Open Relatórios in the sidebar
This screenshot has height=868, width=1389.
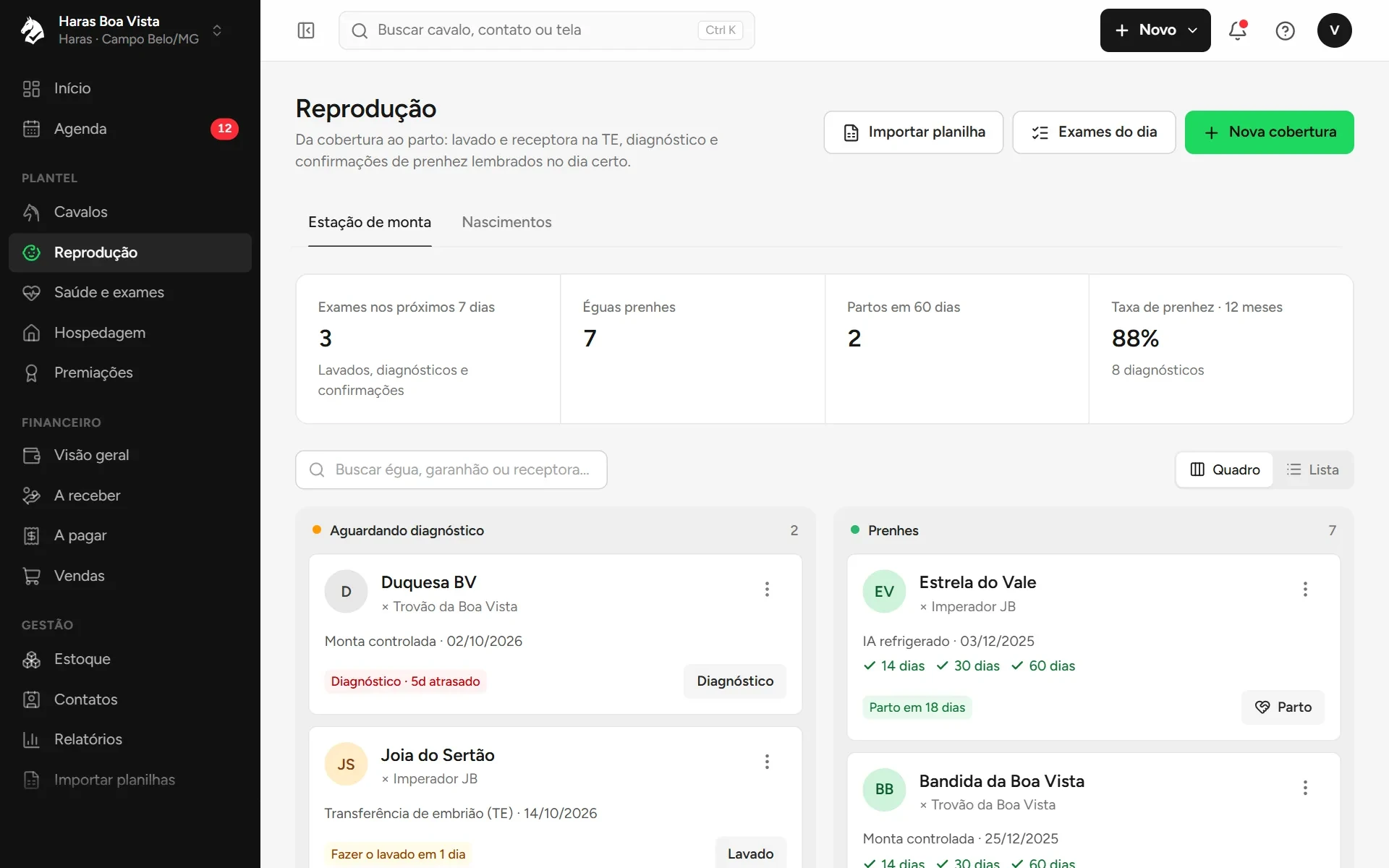point(130,739)
